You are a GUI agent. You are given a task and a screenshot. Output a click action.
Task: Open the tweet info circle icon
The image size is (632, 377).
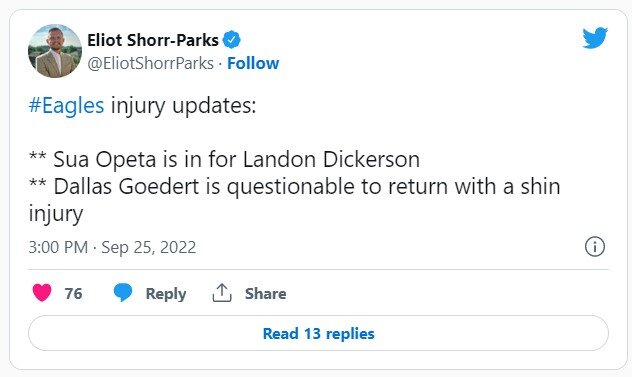point(595,246)
